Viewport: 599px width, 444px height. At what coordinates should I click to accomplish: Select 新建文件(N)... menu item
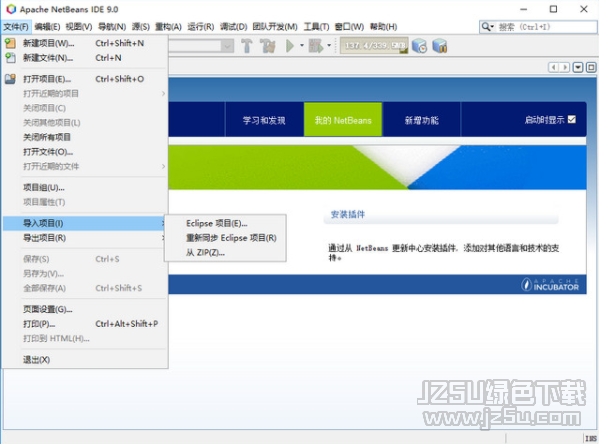click(x=85, y=58)
